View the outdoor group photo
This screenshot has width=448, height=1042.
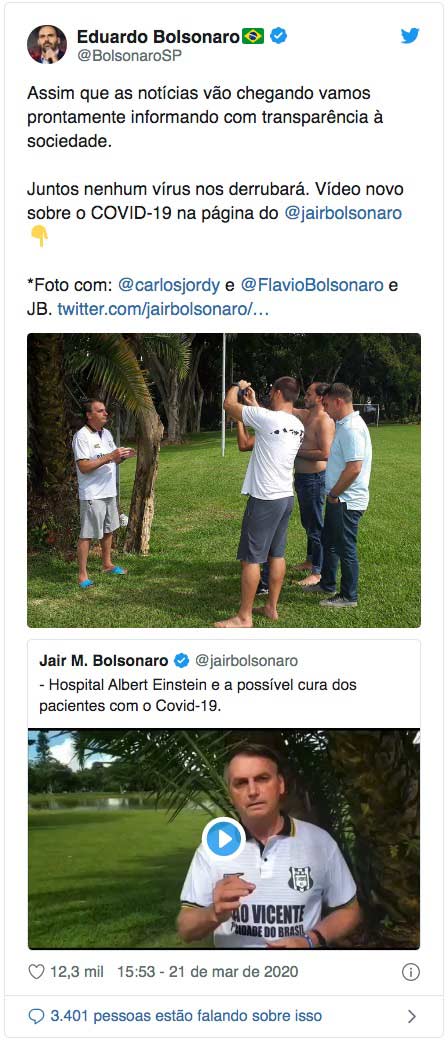pos(224,480)
